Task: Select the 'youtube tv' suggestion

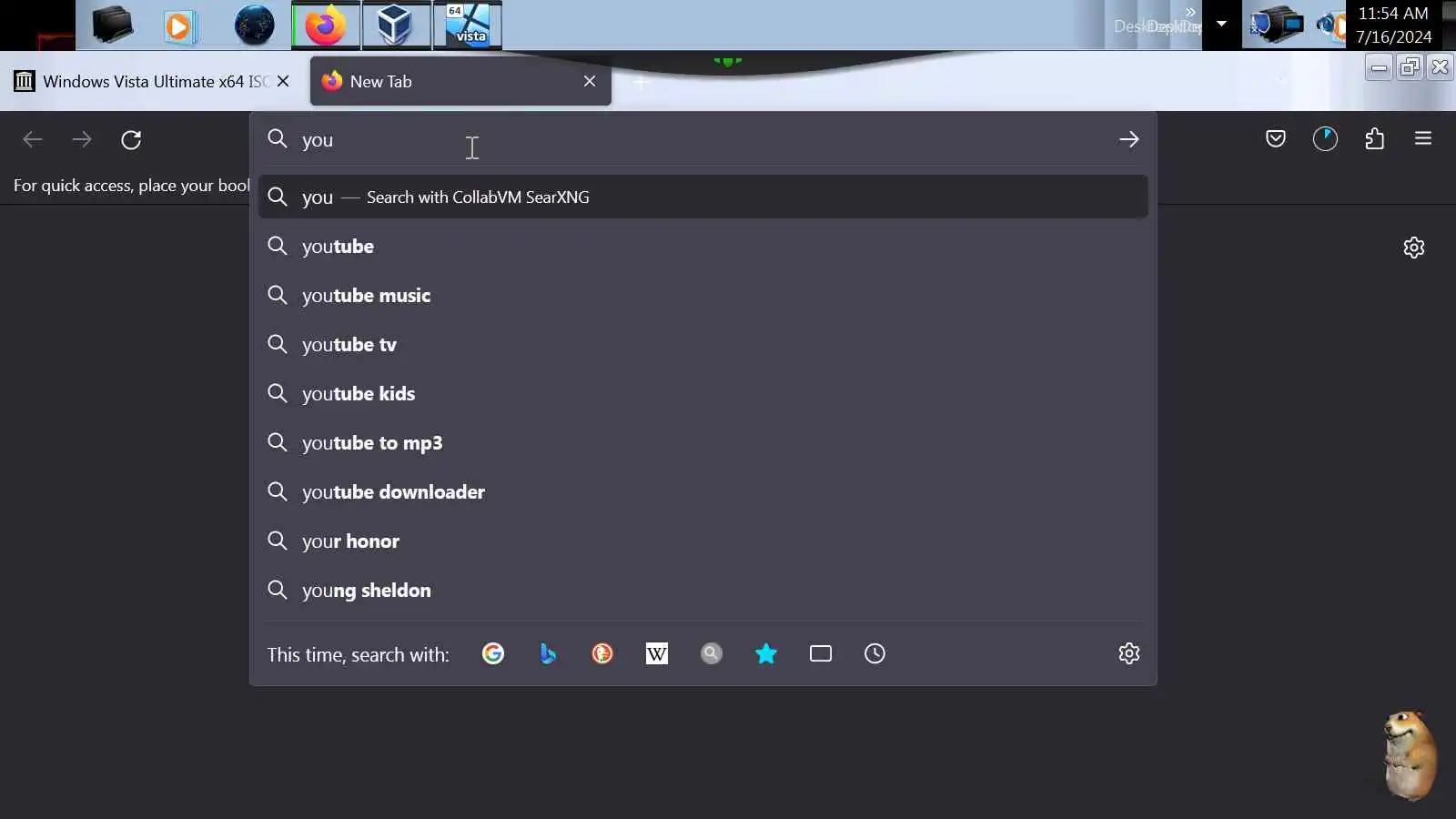Action: coord(703,345)
